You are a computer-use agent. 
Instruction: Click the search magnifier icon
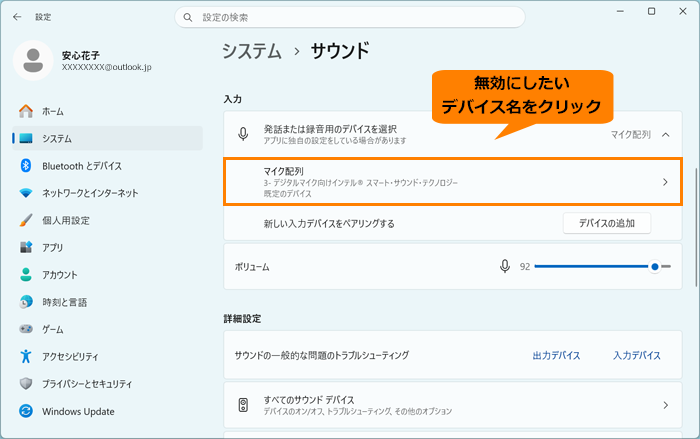[x=188, y=17]
